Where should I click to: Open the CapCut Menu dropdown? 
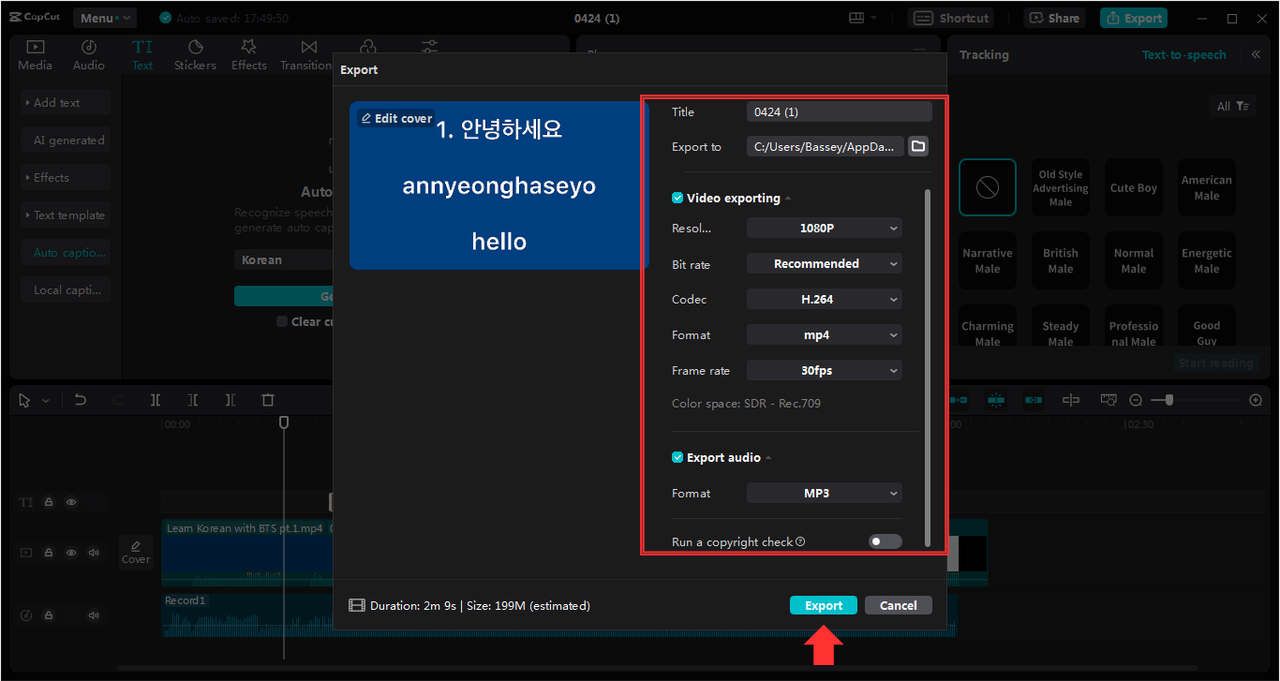105,18
